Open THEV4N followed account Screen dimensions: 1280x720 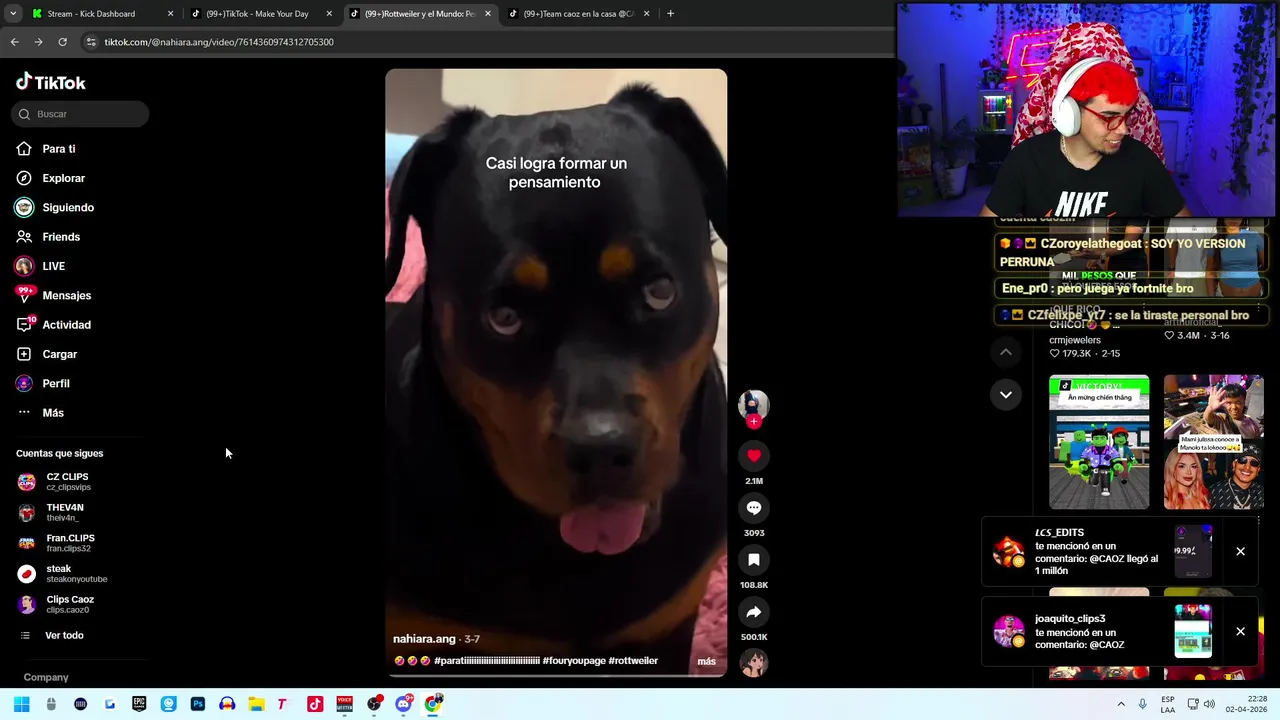click(65, 512)
